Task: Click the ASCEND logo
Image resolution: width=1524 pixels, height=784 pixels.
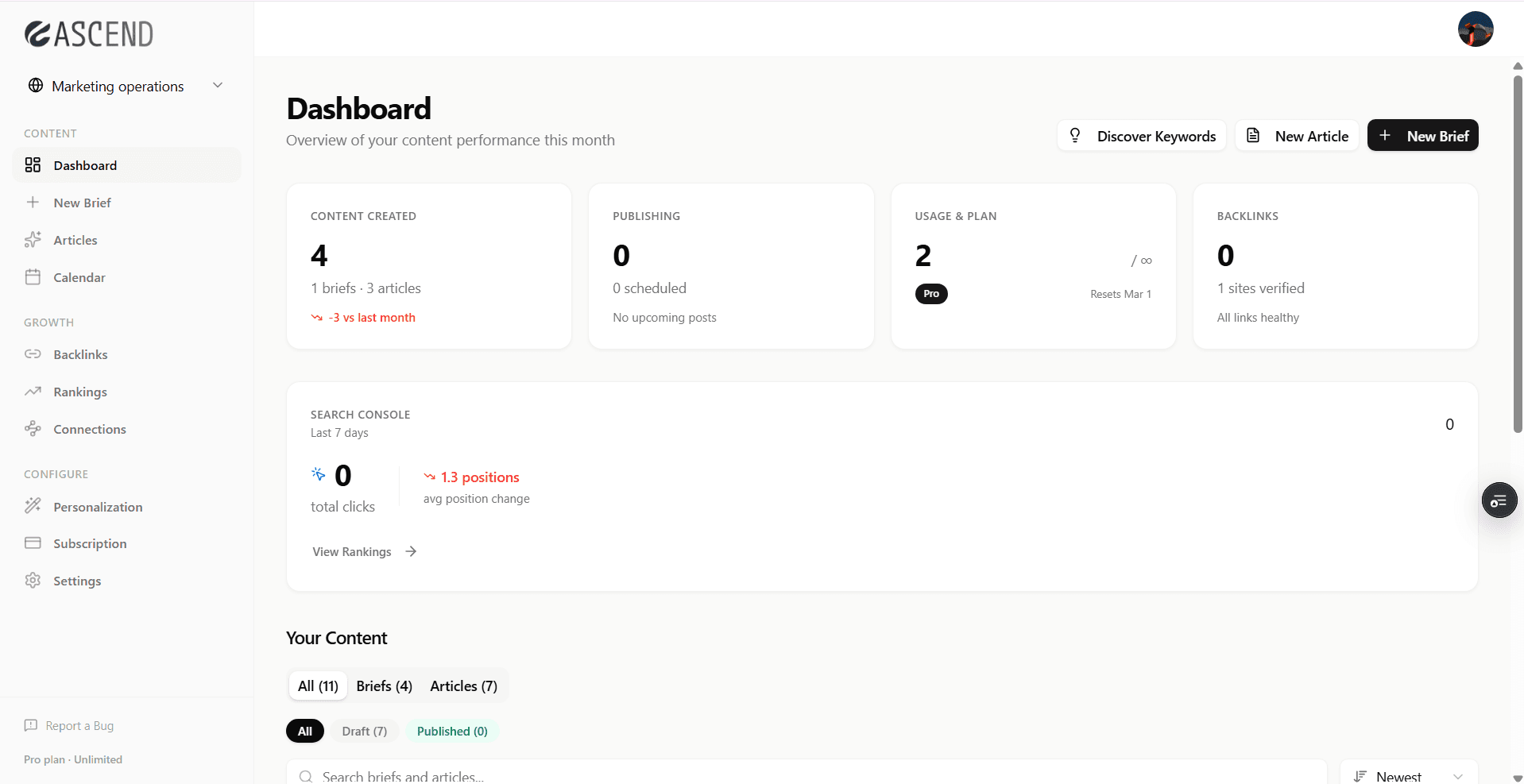Action: click(88, 33)
